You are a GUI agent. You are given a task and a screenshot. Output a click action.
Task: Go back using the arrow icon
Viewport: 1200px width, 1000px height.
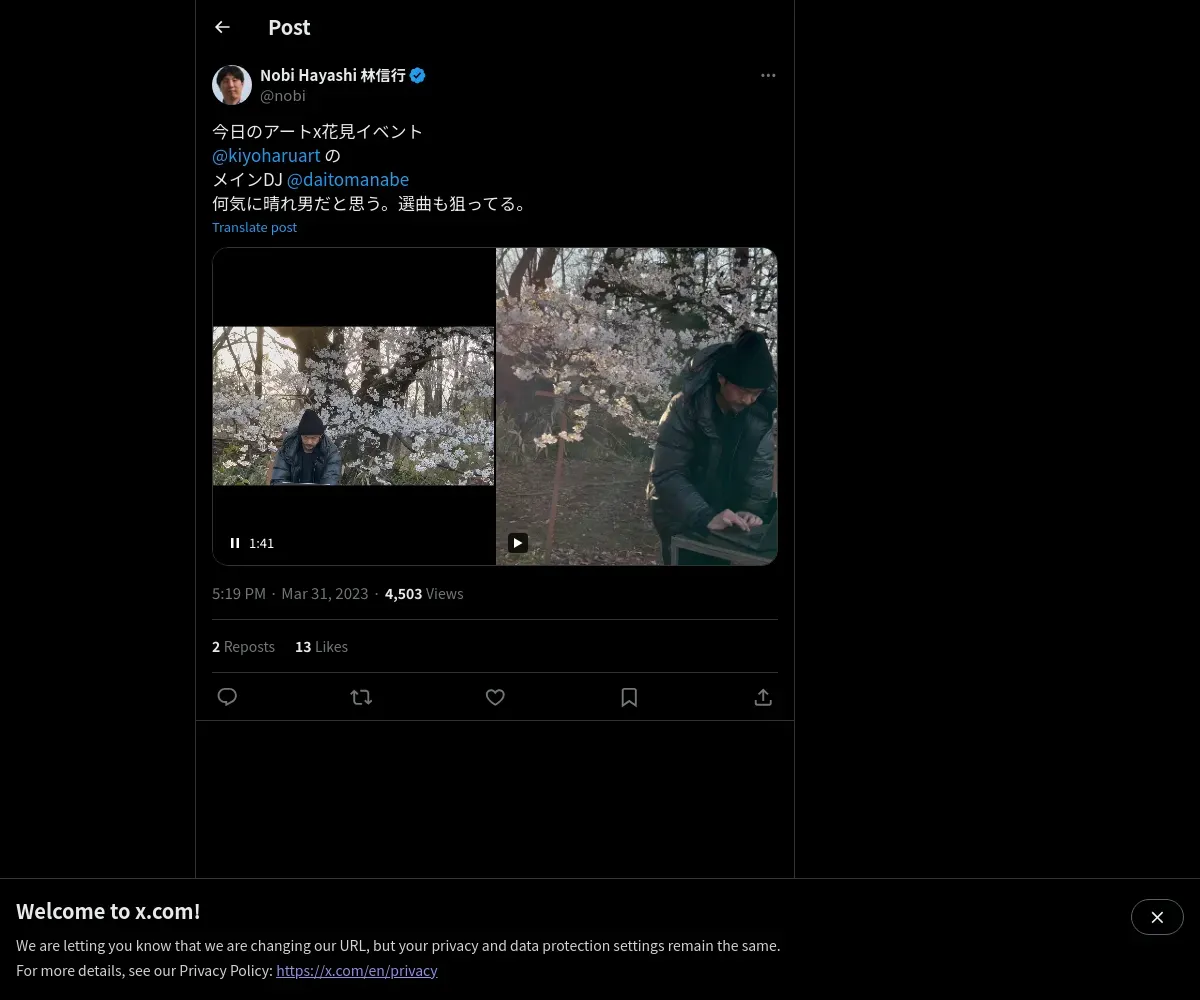[222, 27]
